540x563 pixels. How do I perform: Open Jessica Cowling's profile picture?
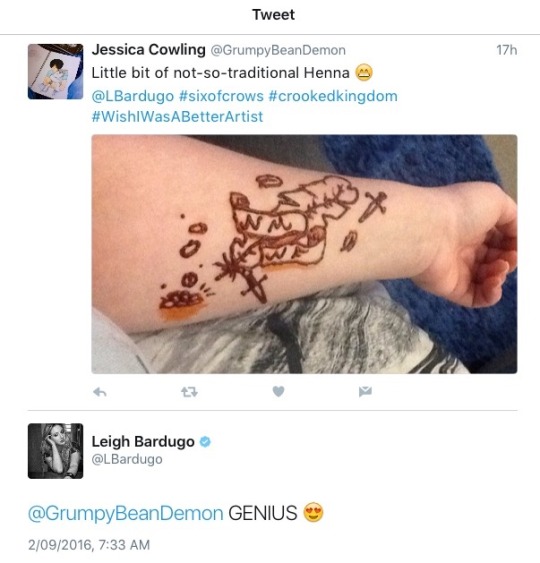coord(55,71)
